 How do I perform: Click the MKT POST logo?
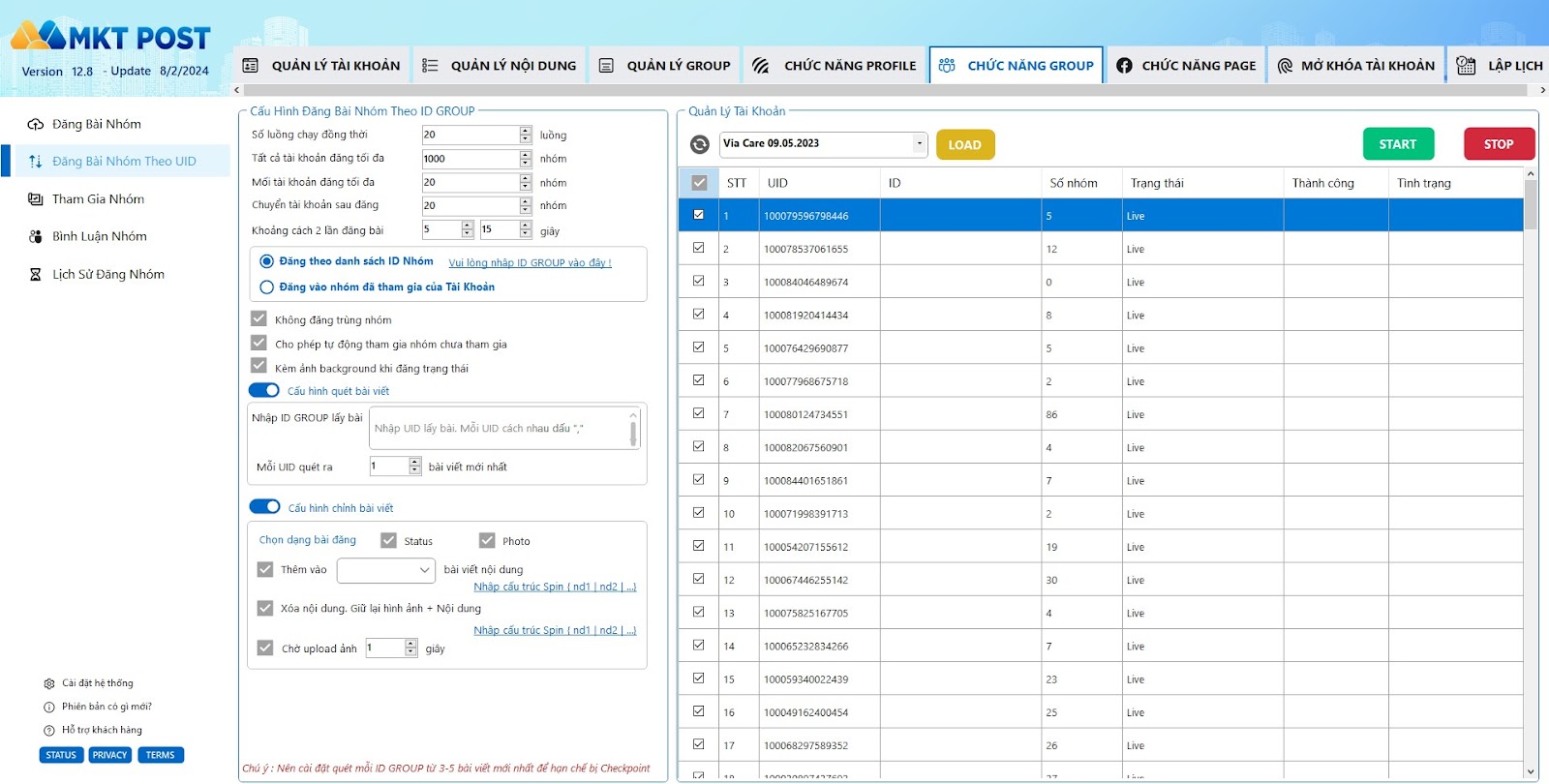pos(110,37)
